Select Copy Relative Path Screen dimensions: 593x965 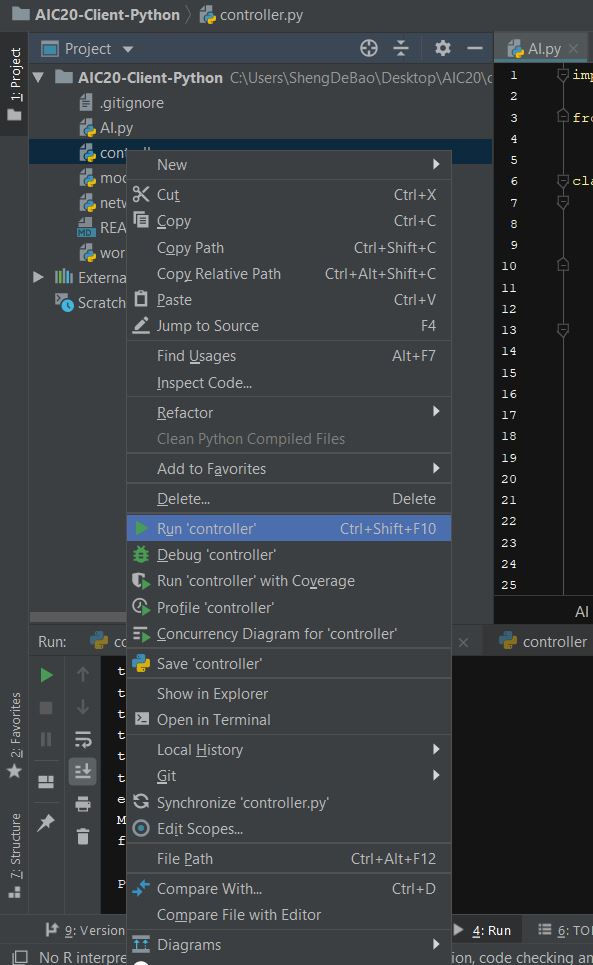tap(289, 273)
